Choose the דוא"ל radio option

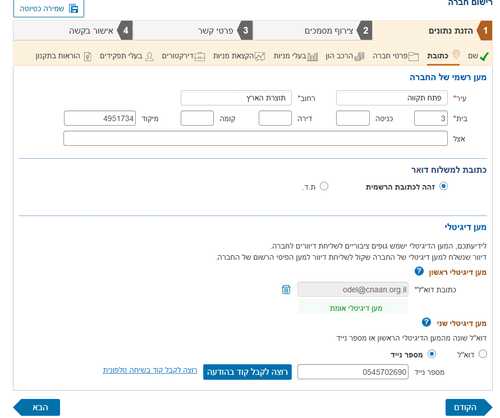tap(483, 354)
